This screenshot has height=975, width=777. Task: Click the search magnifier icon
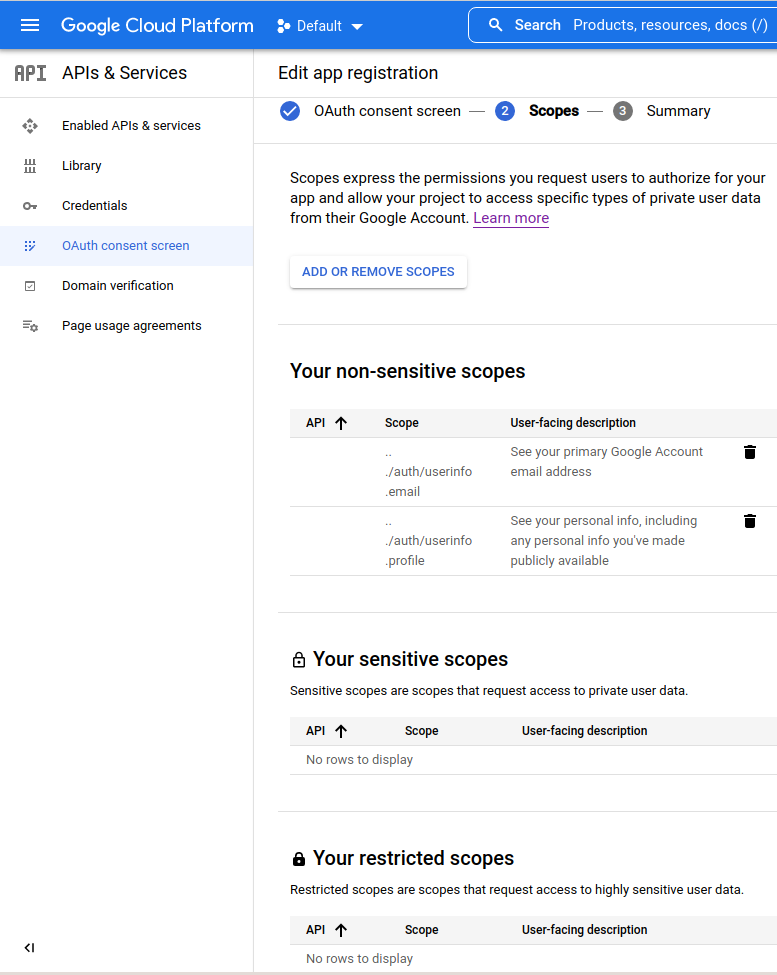tap(495, 25)
